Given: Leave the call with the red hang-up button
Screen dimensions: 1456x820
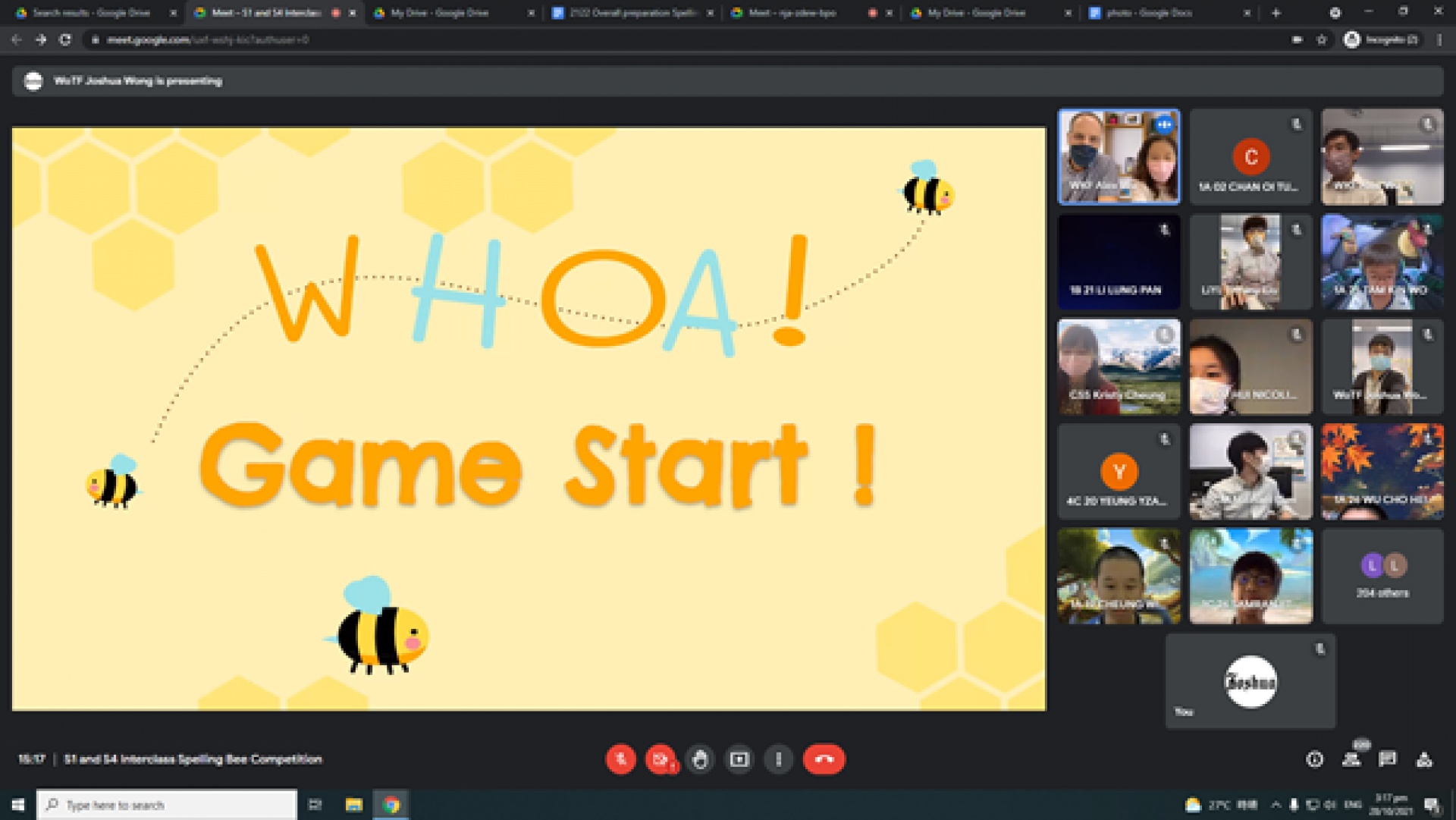Looking at the screenshot, I should pos(824,759).
